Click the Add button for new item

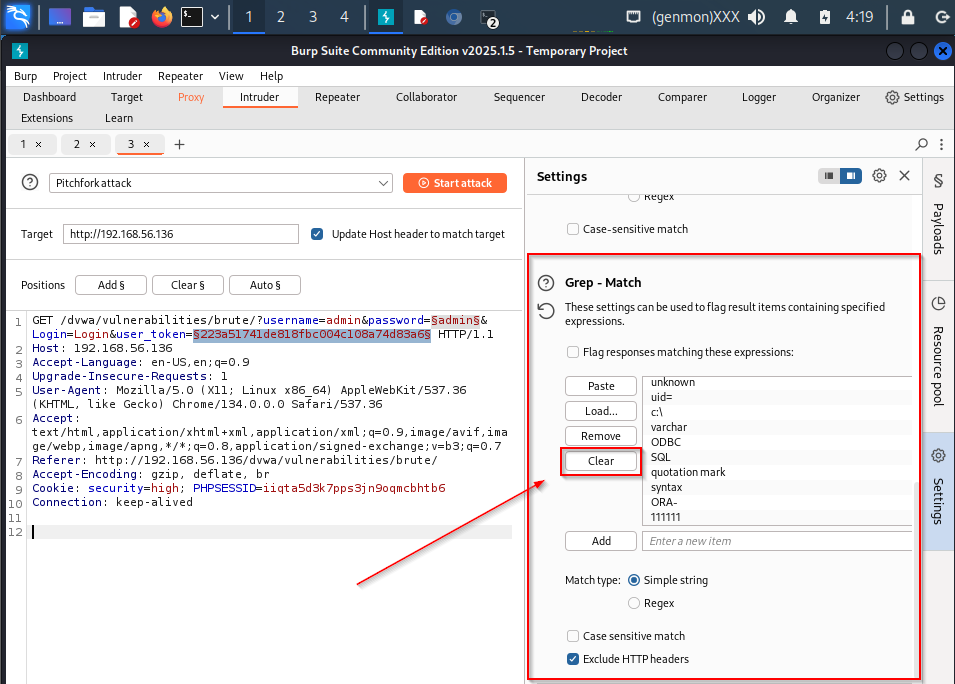pos(601,541)
